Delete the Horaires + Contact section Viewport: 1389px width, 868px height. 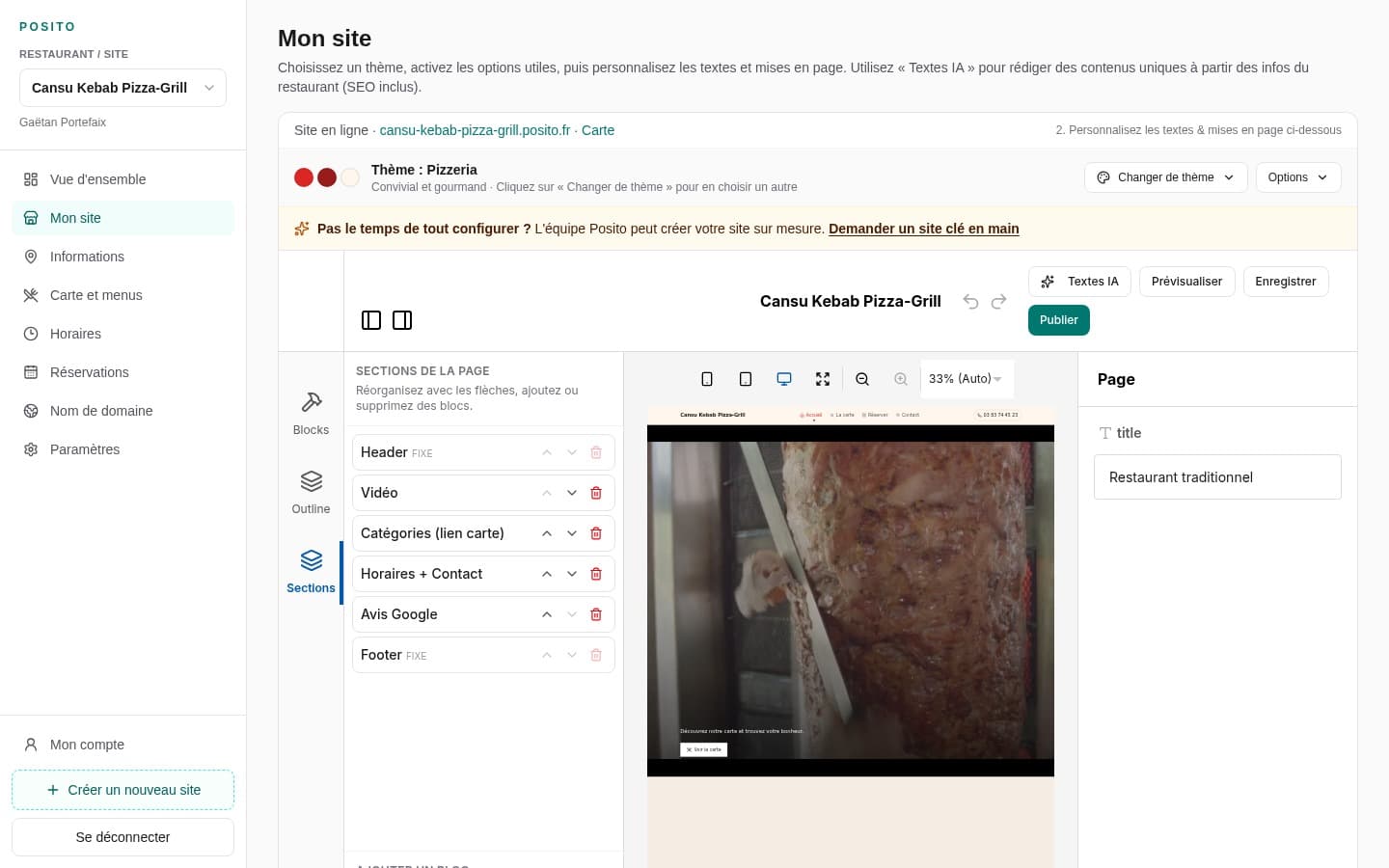coord(596,574)
